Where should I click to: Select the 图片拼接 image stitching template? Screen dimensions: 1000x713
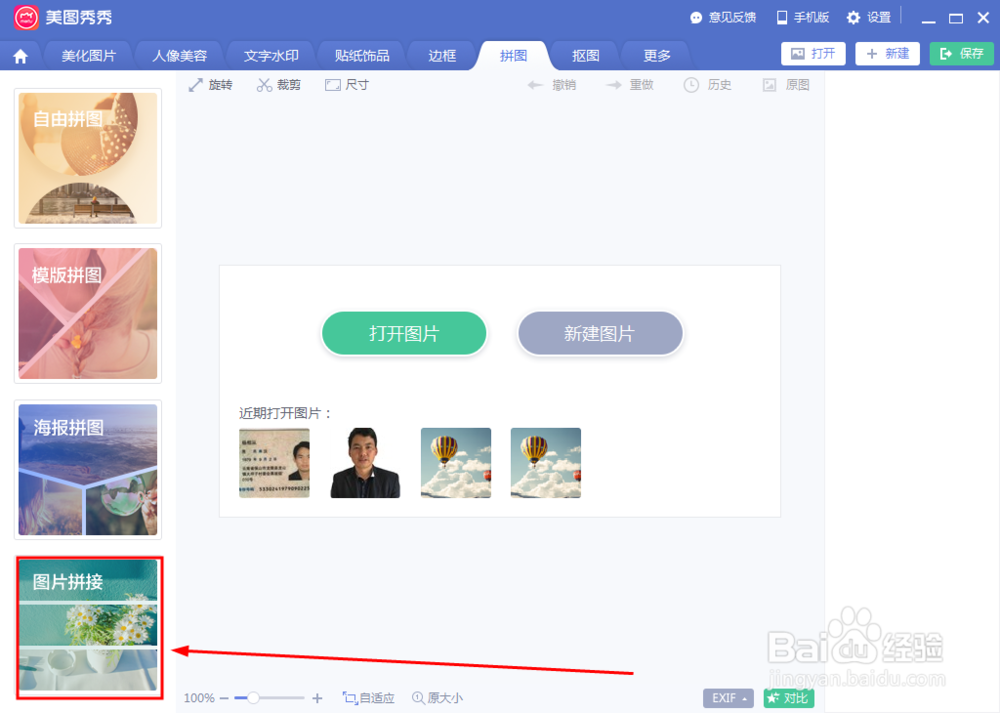click(x=88, y=626)
